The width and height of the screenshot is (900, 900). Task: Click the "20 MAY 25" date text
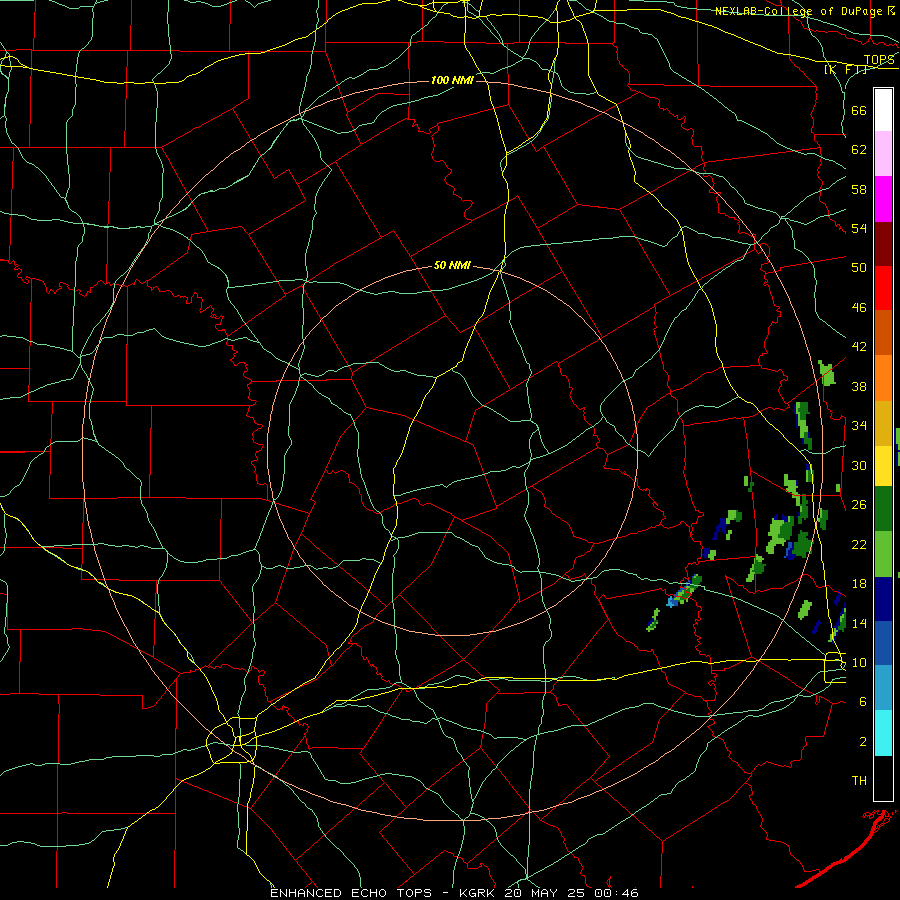point(545,893)
